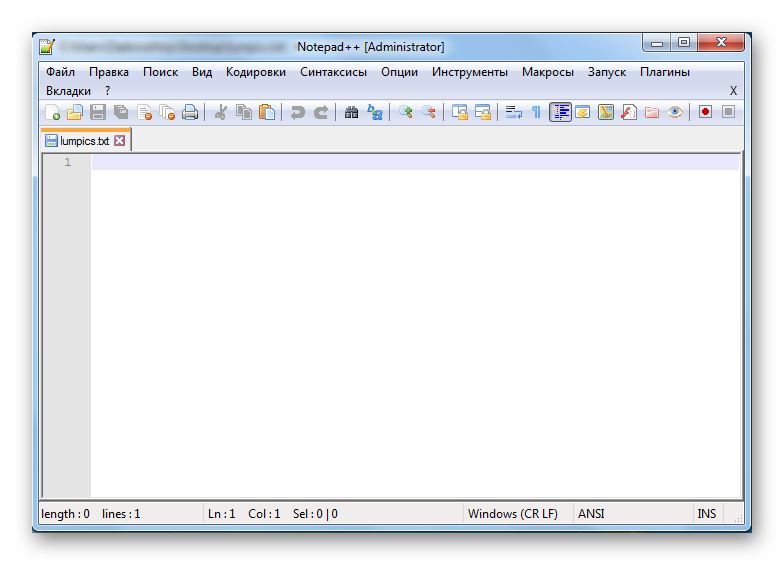
Task: Open the Вкладки menu
Action: (68, 91)
